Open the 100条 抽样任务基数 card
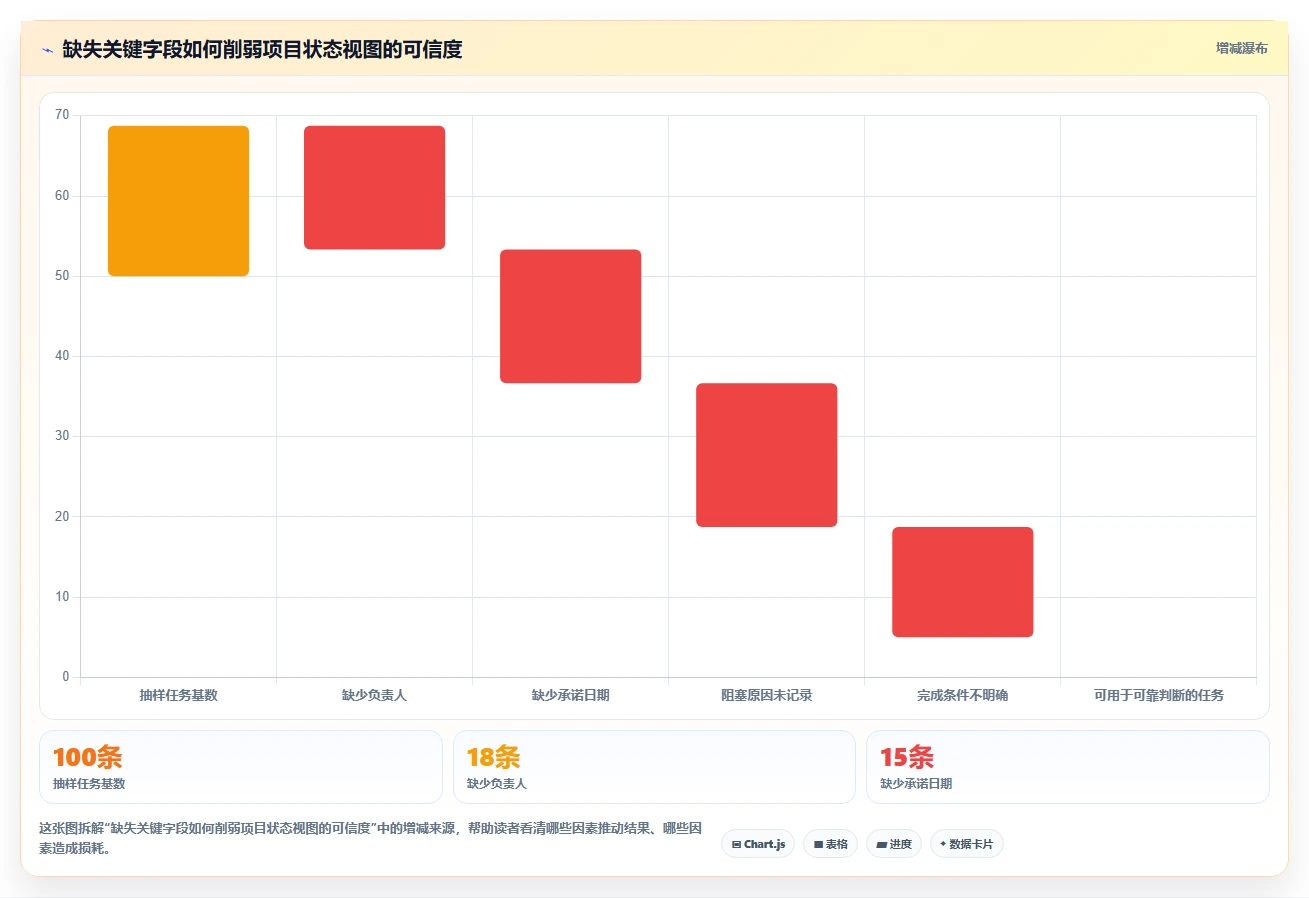Image resolution: width=1309 pixels, height=898 pixels. [240, 767]
